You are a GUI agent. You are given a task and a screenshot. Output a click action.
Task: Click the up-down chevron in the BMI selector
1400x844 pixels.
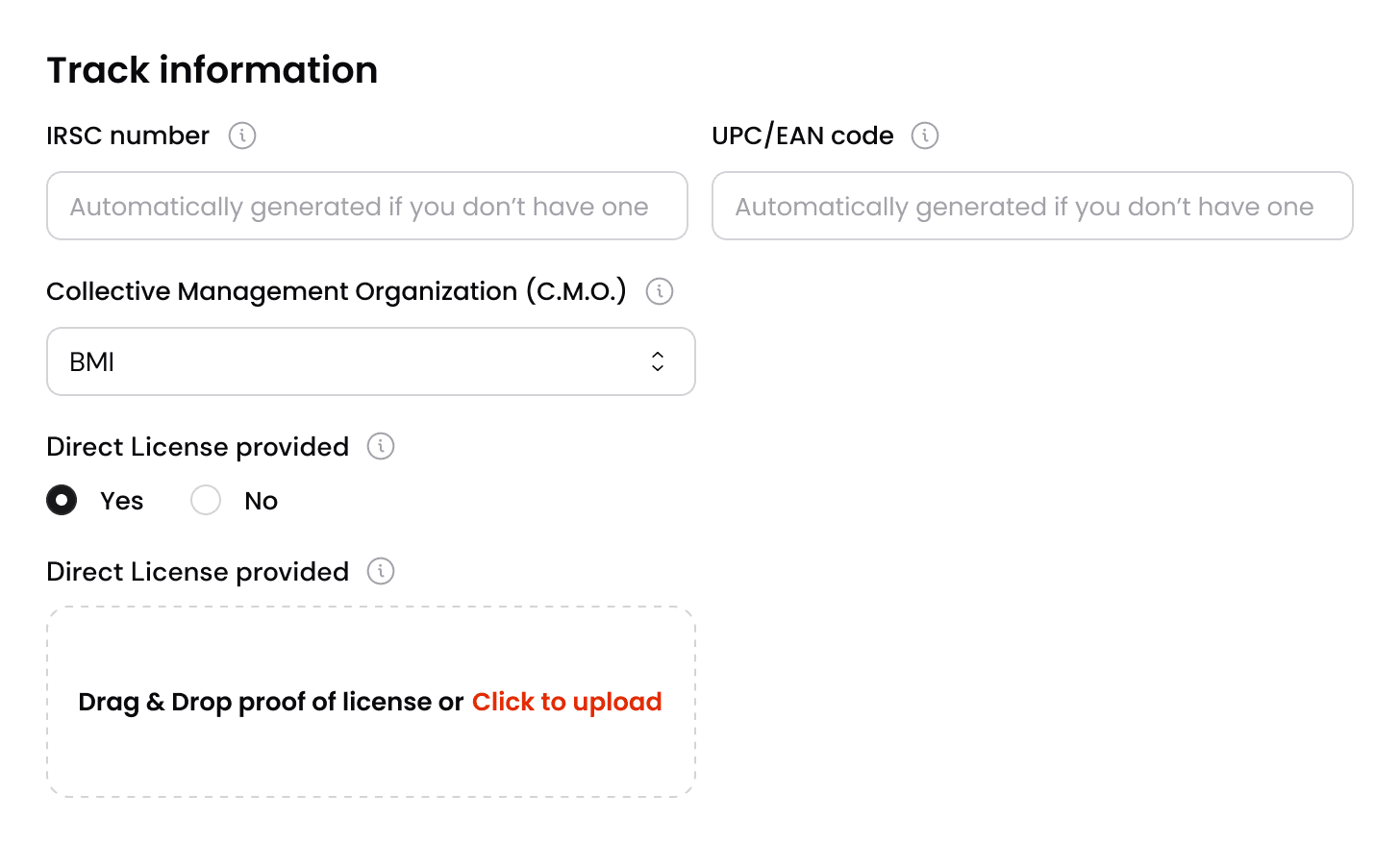click(x=658, y=361)
